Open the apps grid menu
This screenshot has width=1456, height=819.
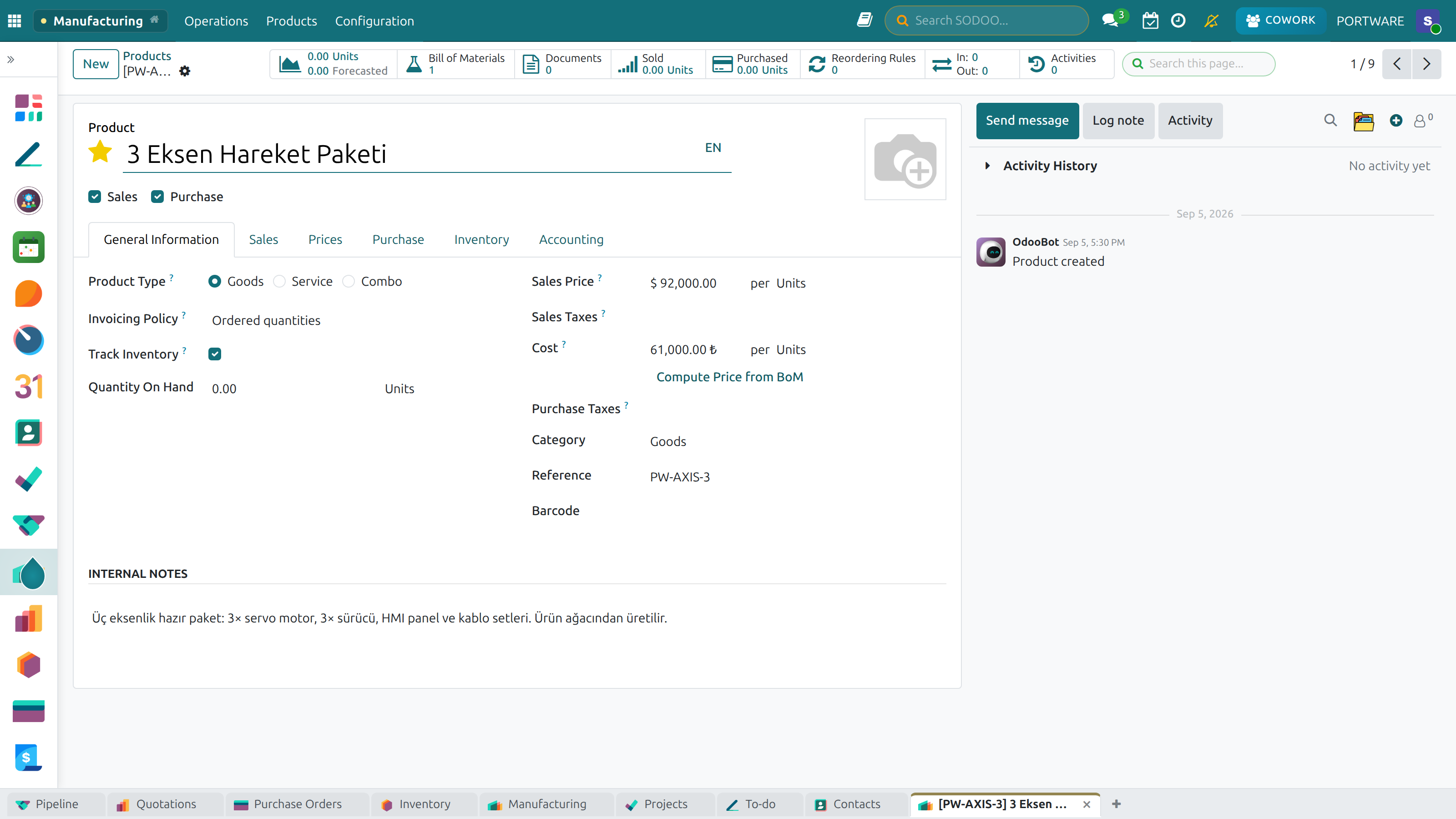pos(15,21)
